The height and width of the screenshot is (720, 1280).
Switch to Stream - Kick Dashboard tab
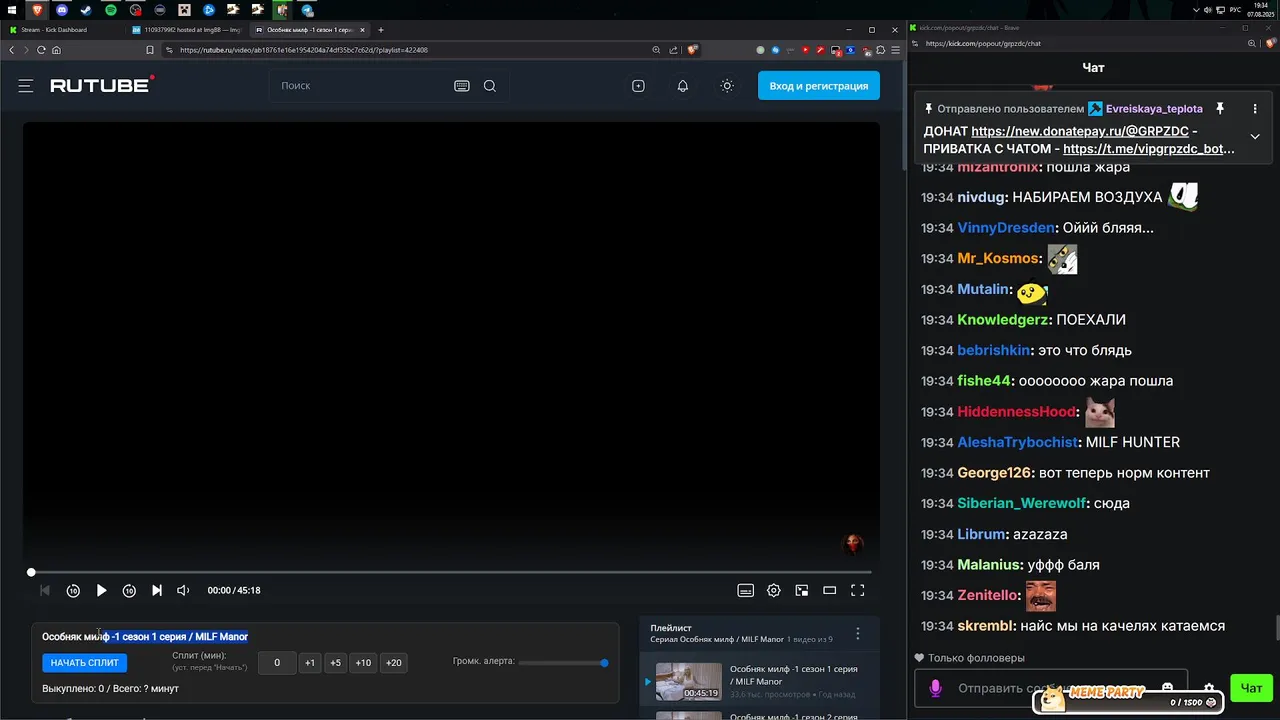coord(62,30)
